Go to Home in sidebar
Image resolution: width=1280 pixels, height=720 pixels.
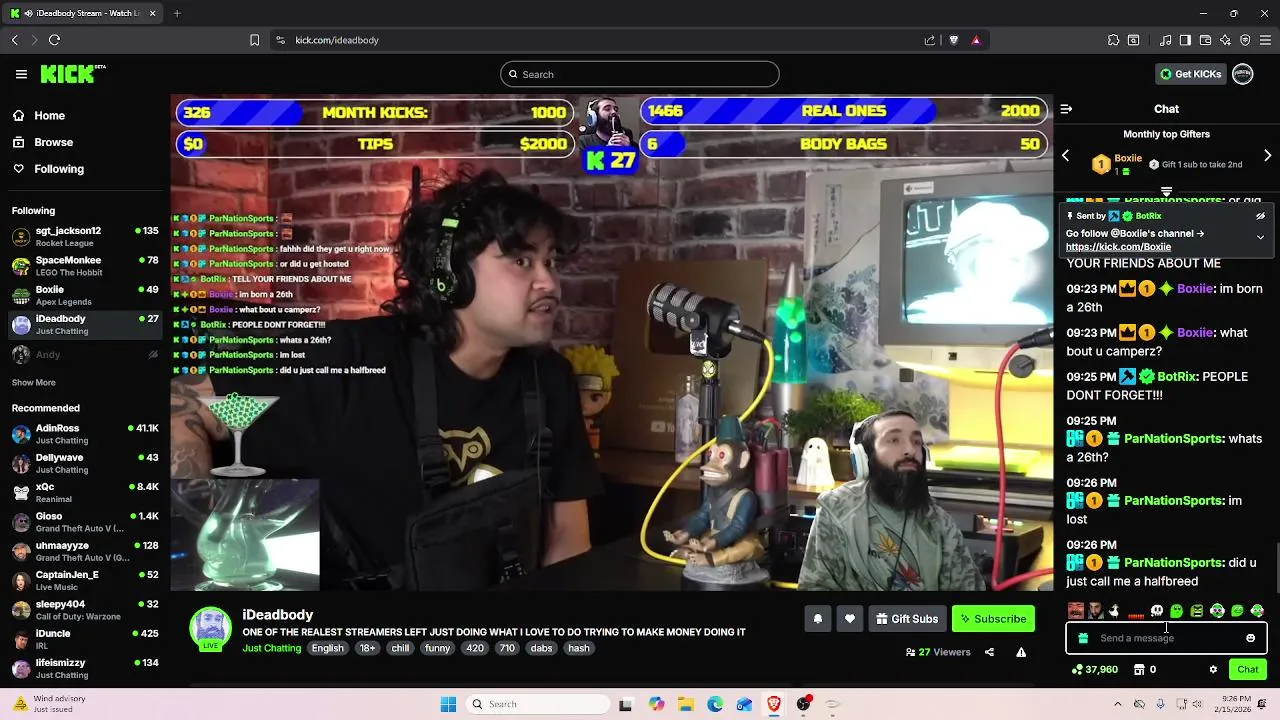click(x=49, y=116)
